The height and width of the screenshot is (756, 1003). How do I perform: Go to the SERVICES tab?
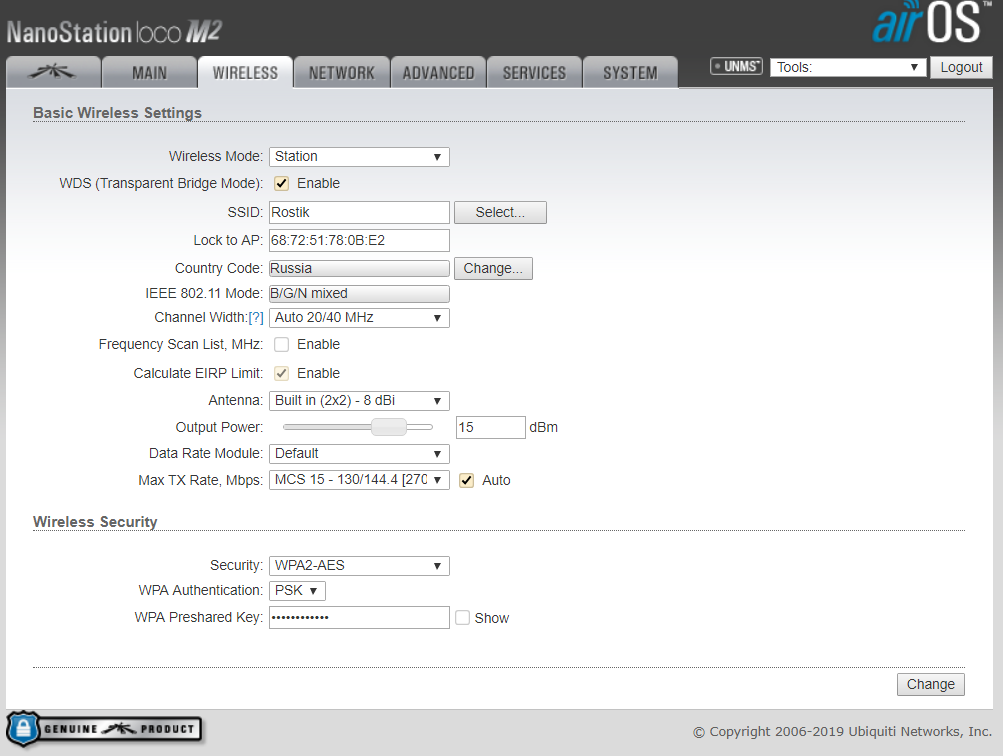534,72
